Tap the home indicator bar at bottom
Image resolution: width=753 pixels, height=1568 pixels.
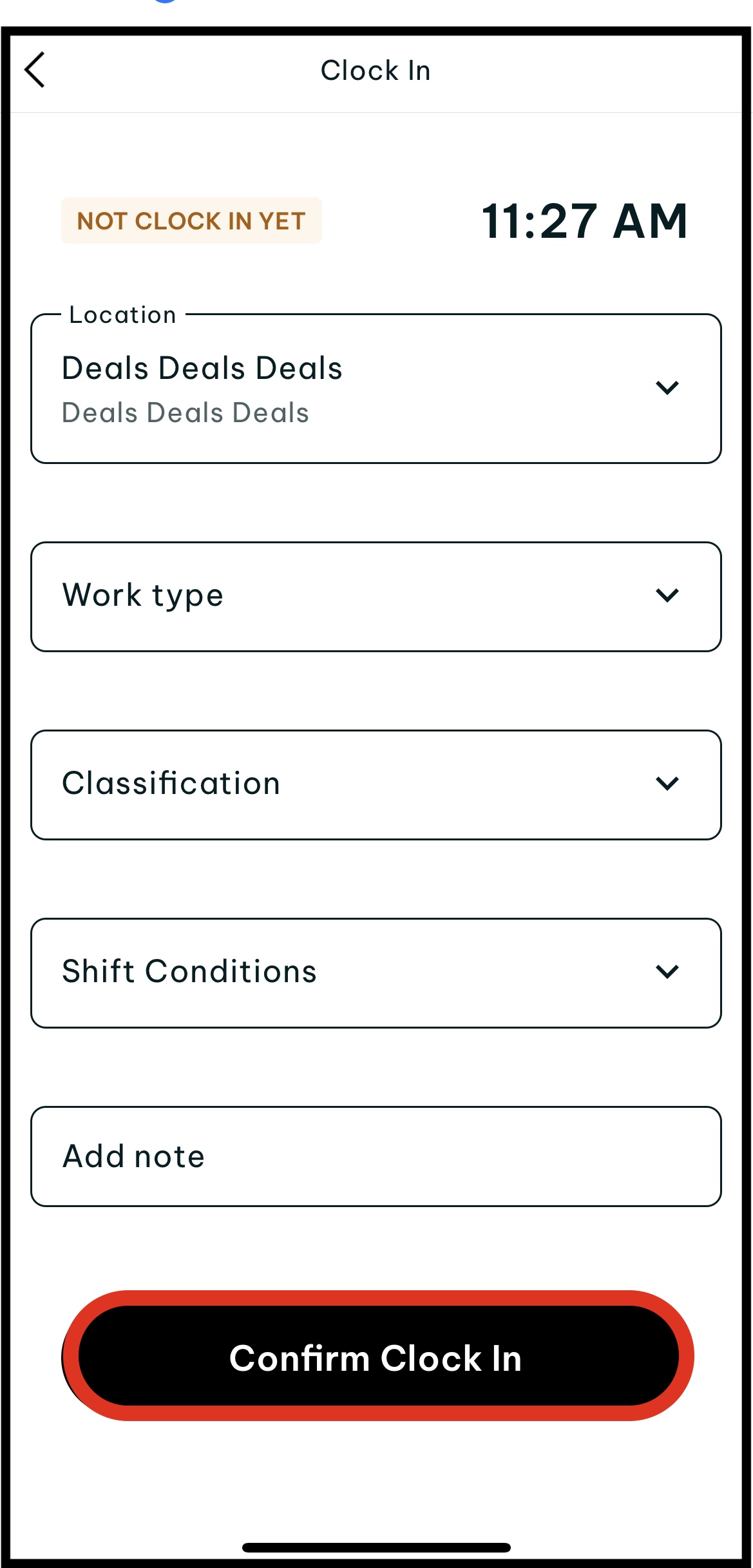[376, 1547]
